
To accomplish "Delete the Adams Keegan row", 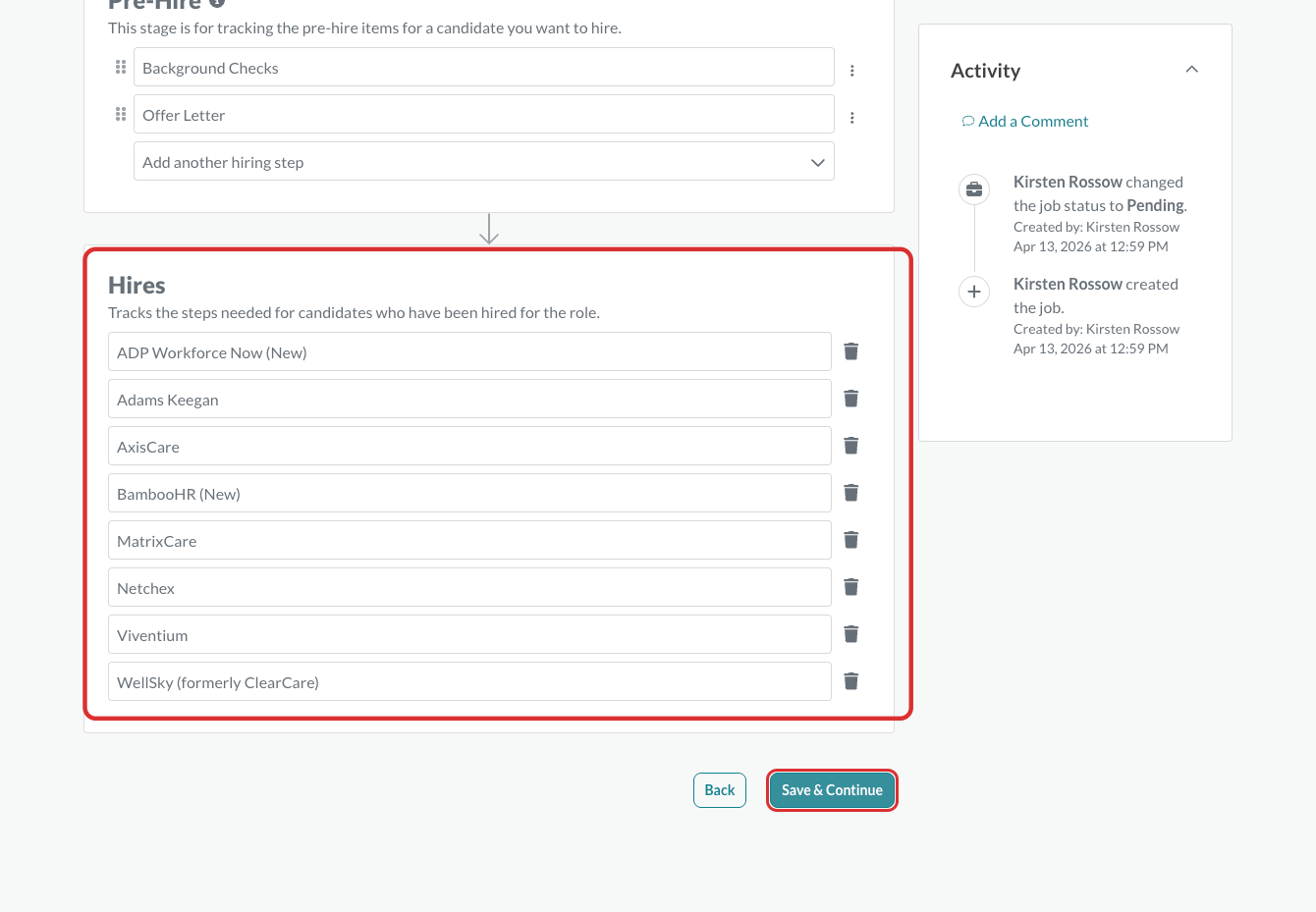I will click(851, 399).
